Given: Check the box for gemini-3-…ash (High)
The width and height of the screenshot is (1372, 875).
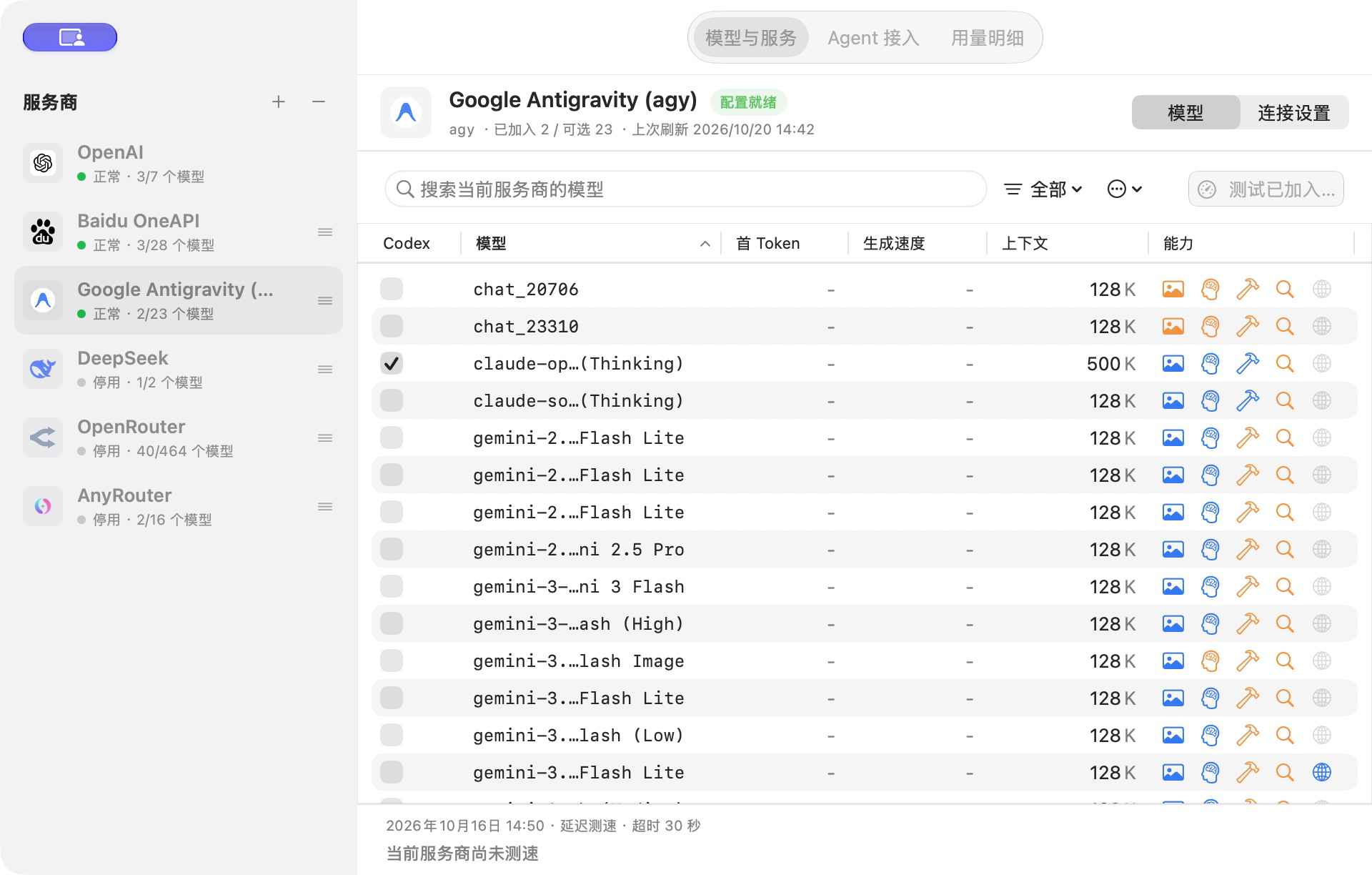Looking at the screenshot, I should (392, 623).
